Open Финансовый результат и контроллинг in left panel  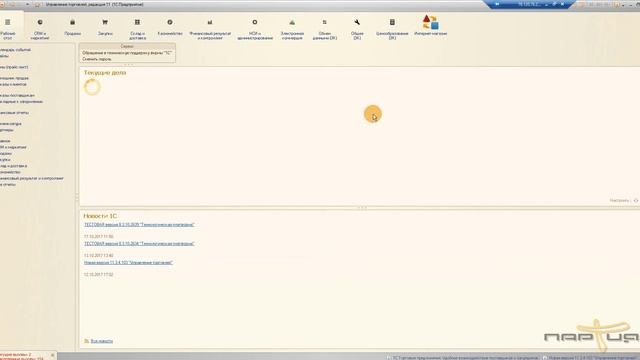[32, 178]
